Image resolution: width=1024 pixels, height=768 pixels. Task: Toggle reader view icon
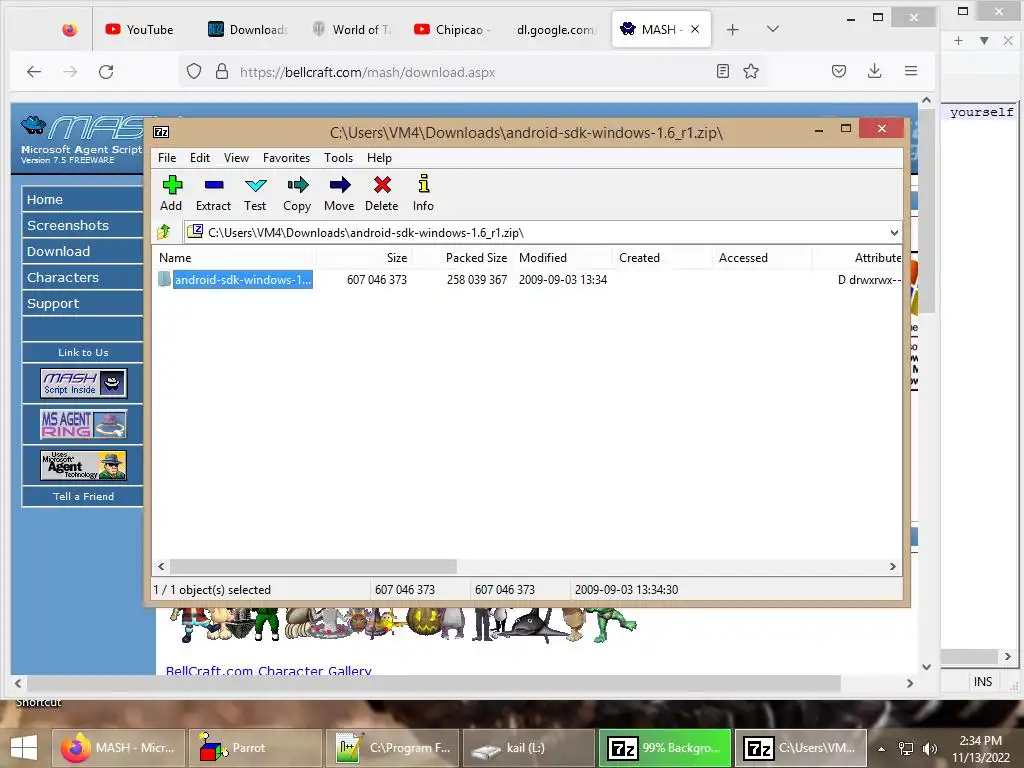click(x=722, y=71)
